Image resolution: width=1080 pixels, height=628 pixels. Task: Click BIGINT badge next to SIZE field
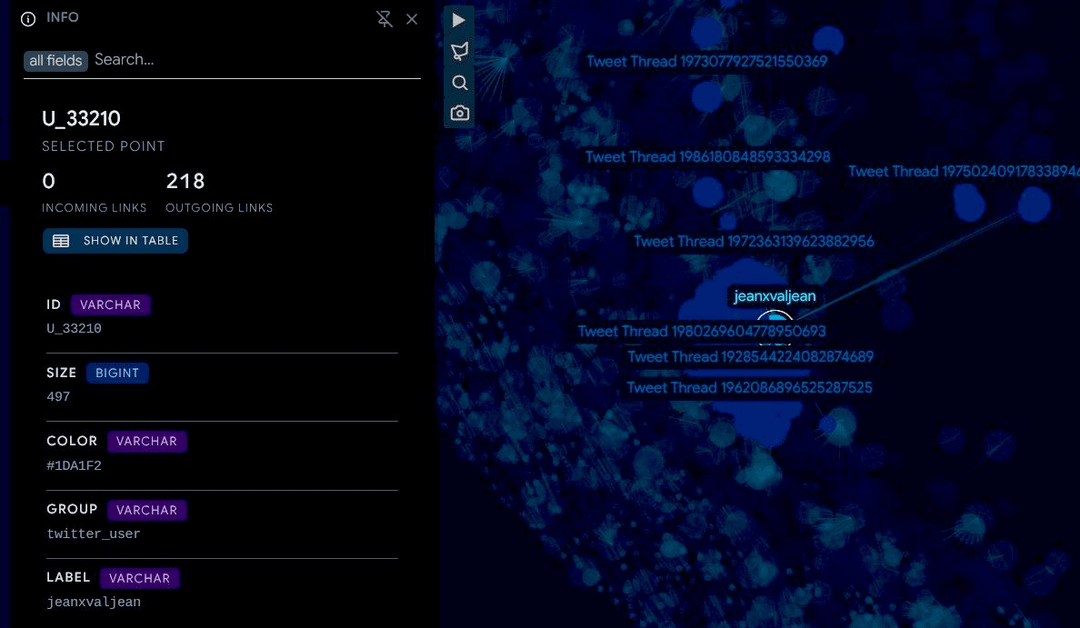pyautogui.click(x=117, y=373)
